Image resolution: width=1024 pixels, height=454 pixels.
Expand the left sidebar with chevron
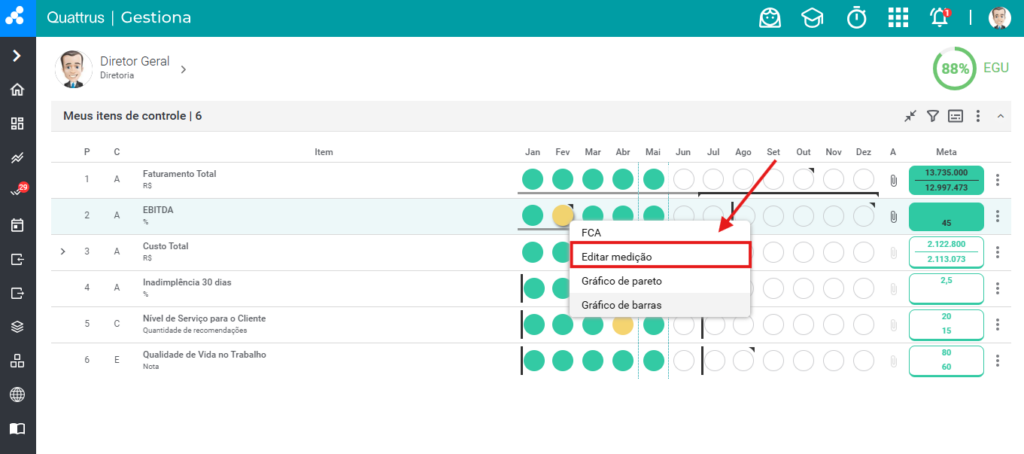pyautogui.click(x=17, y=56)
